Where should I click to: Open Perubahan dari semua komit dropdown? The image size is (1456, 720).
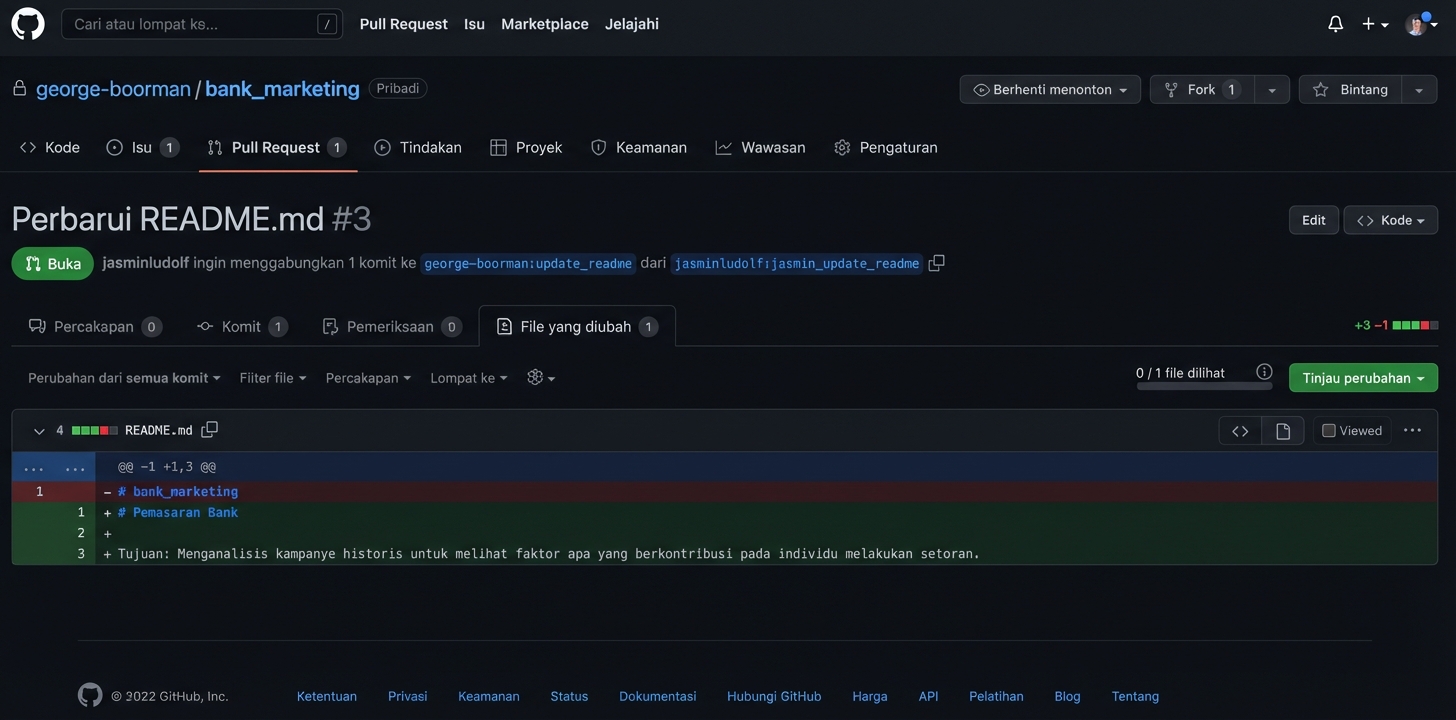[x=125, y=378]
